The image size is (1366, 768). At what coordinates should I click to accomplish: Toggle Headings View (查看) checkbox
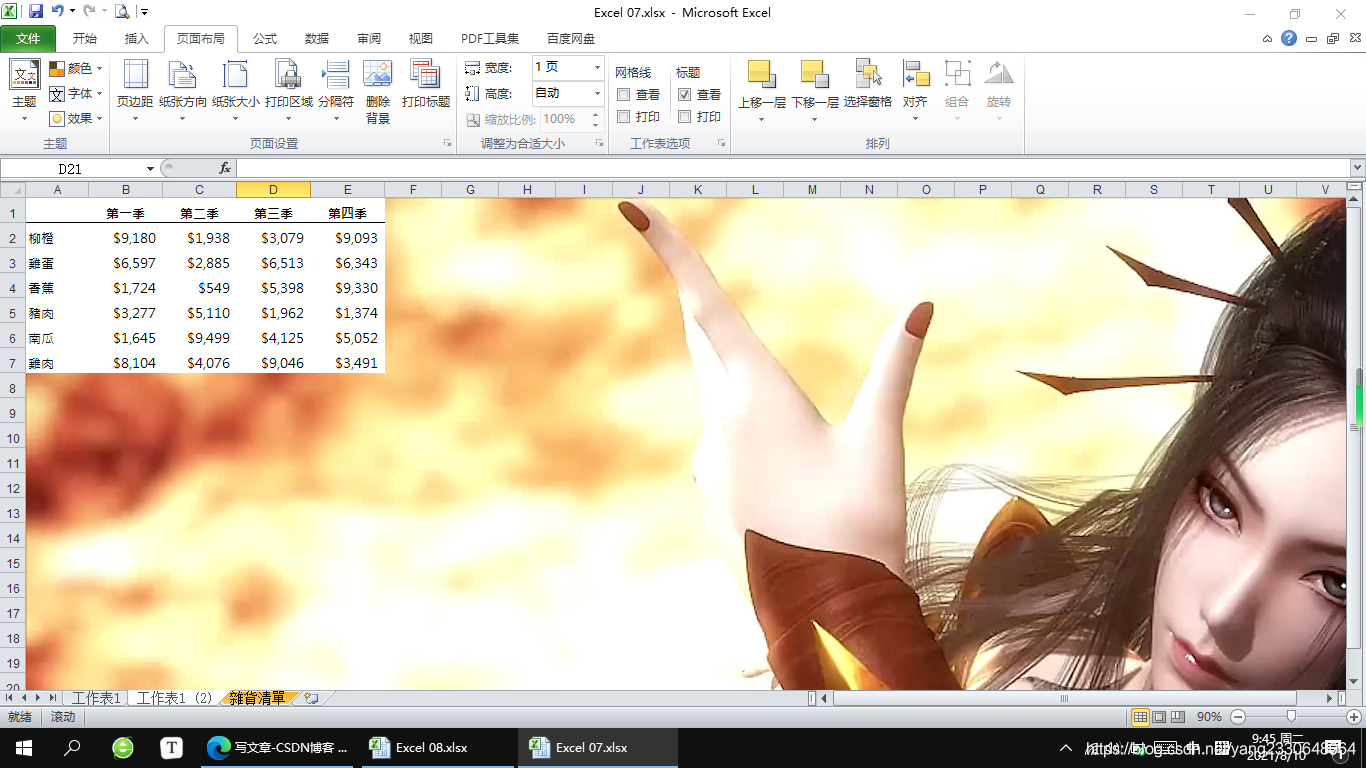click(x=684, y=94)
